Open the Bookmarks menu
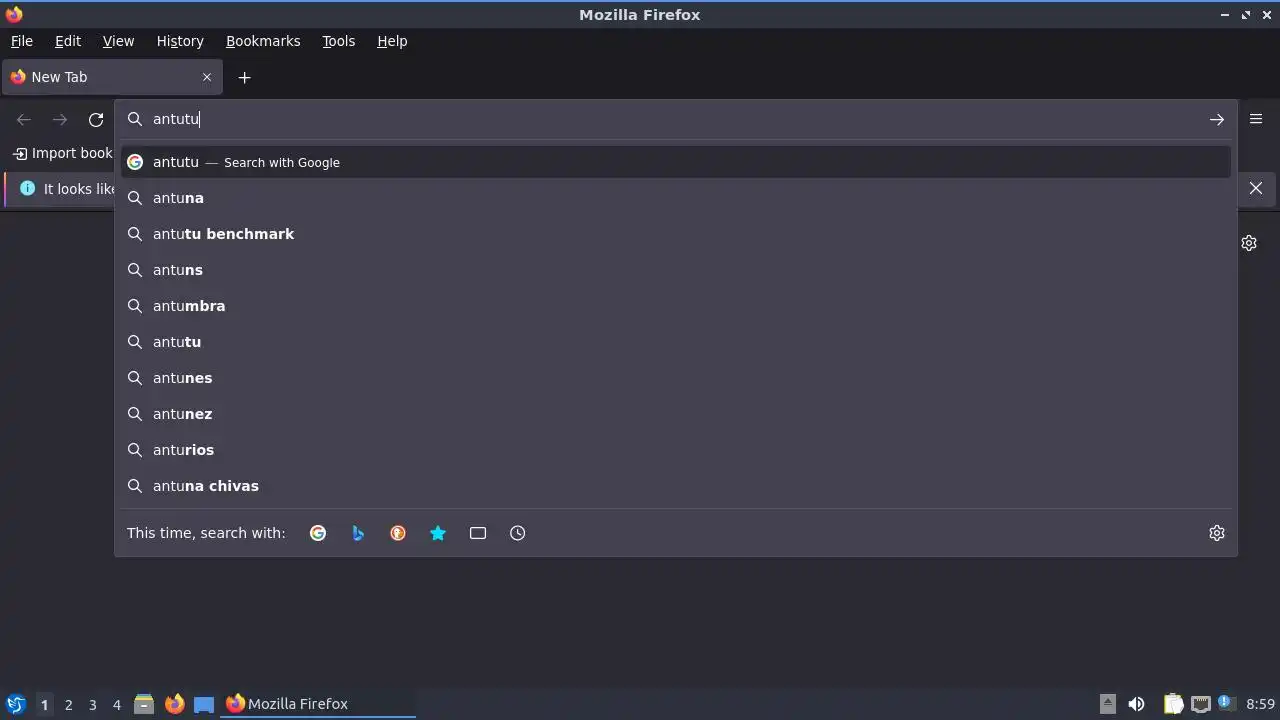 click(263, 41)
